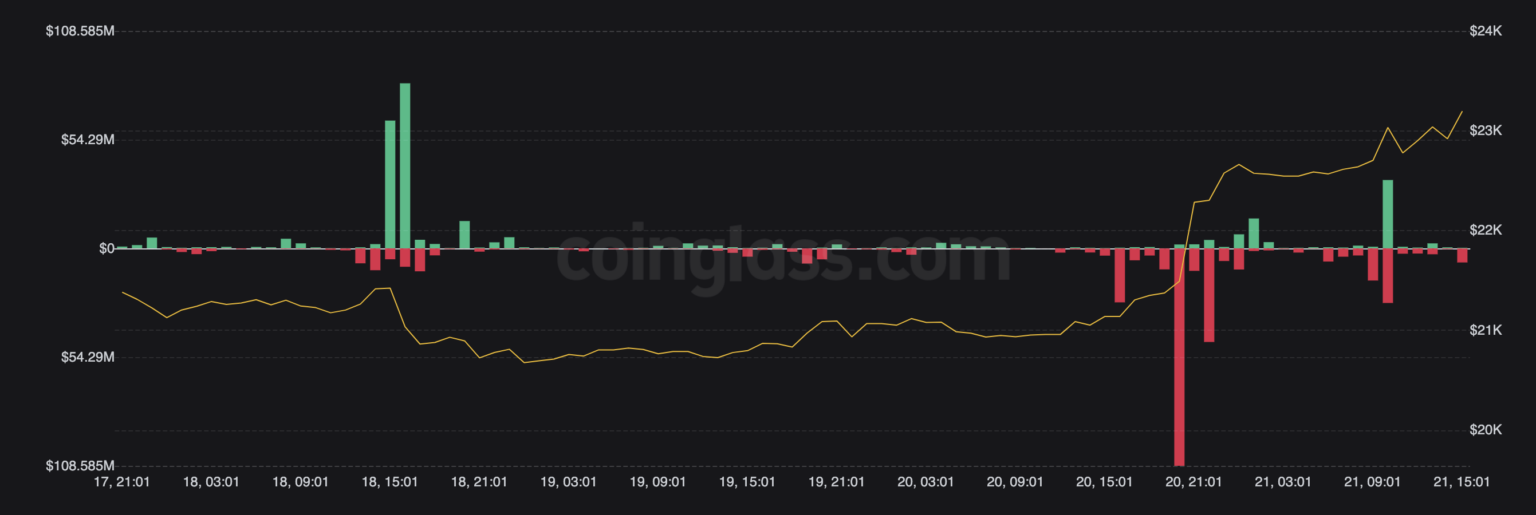Click the 20, 09:01 time label
1536x515 pixels.
[x=1016, y=482]
